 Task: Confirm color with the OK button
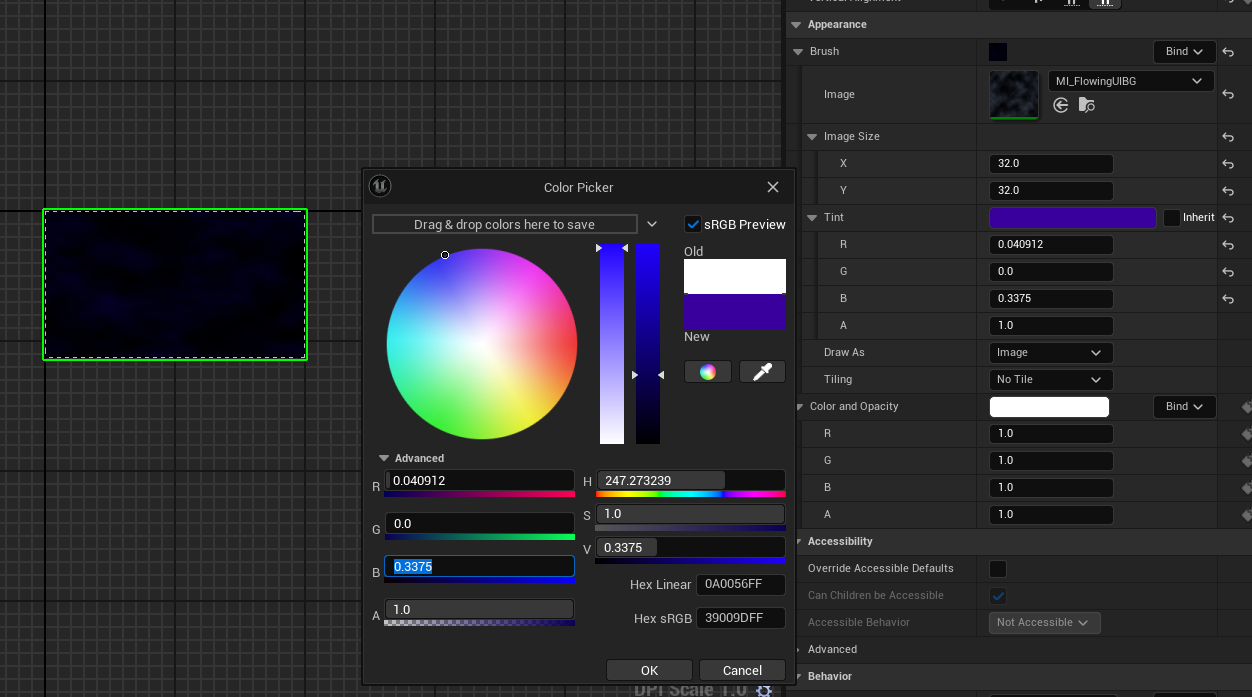pos(649,670)
